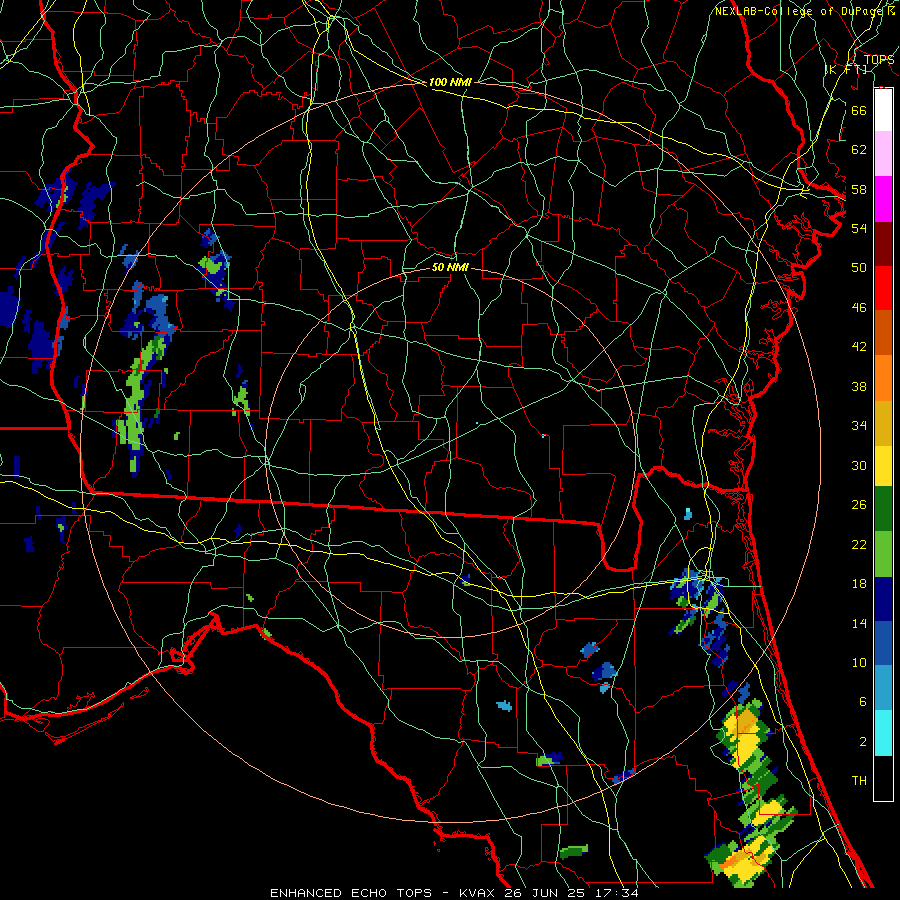Click the legend value 22
Image resolution: width=900 pixels, height=900 pixels.
point(859,545)
